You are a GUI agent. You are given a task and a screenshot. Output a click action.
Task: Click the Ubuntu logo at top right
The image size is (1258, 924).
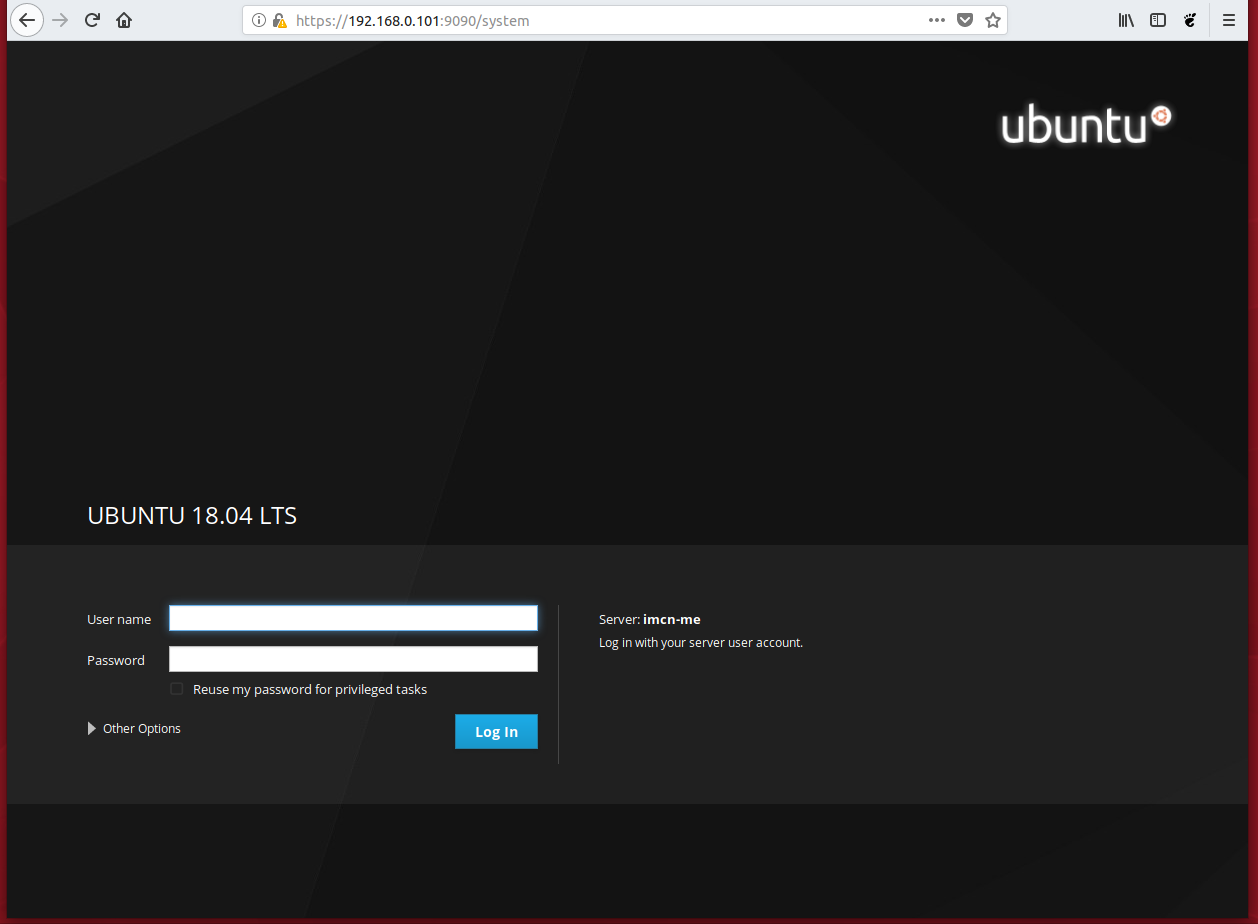[x=1085, y=125]
